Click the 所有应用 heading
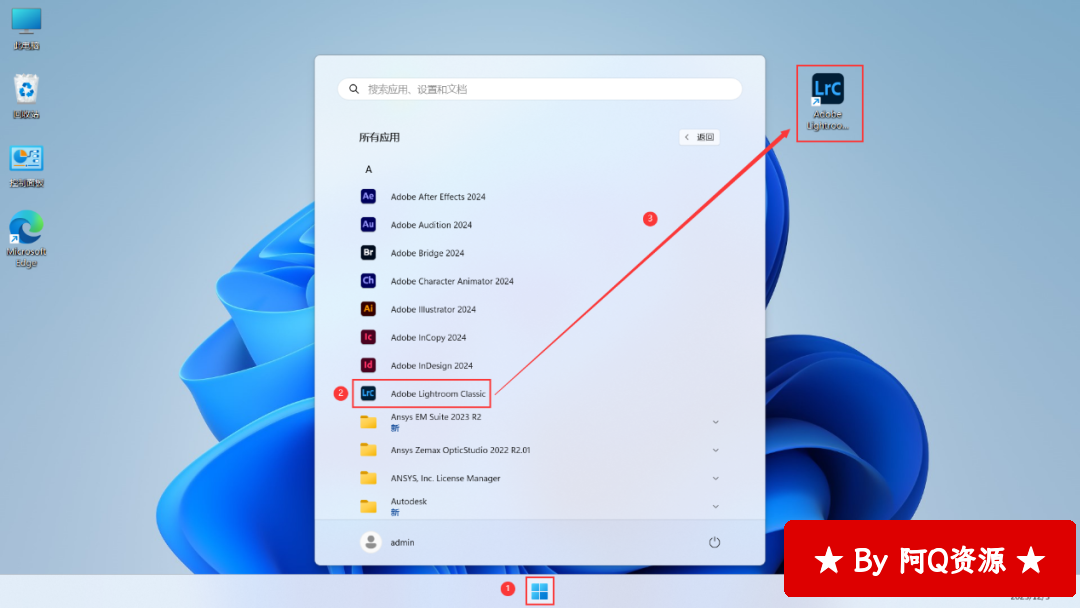 (380, 138)
